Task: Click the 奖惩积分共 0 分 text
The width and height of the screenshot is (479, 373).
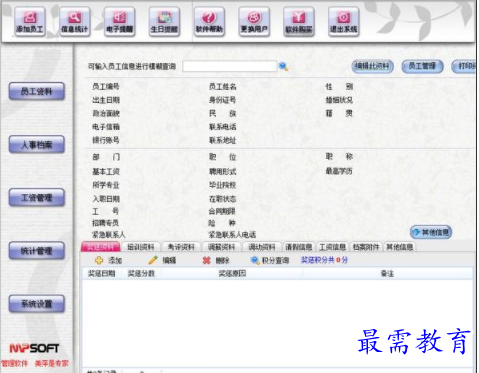Action: click(324, 260)
